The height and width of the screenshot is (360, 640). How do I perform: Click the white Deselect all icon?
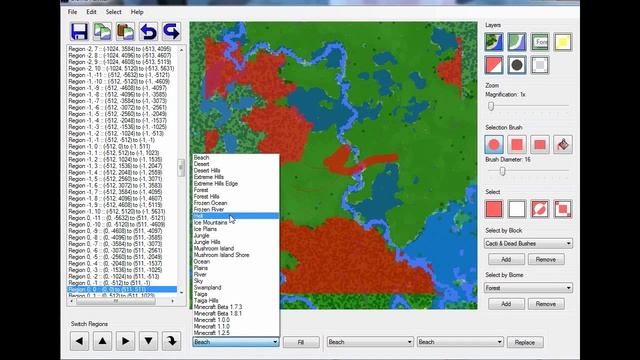point(517,209)
